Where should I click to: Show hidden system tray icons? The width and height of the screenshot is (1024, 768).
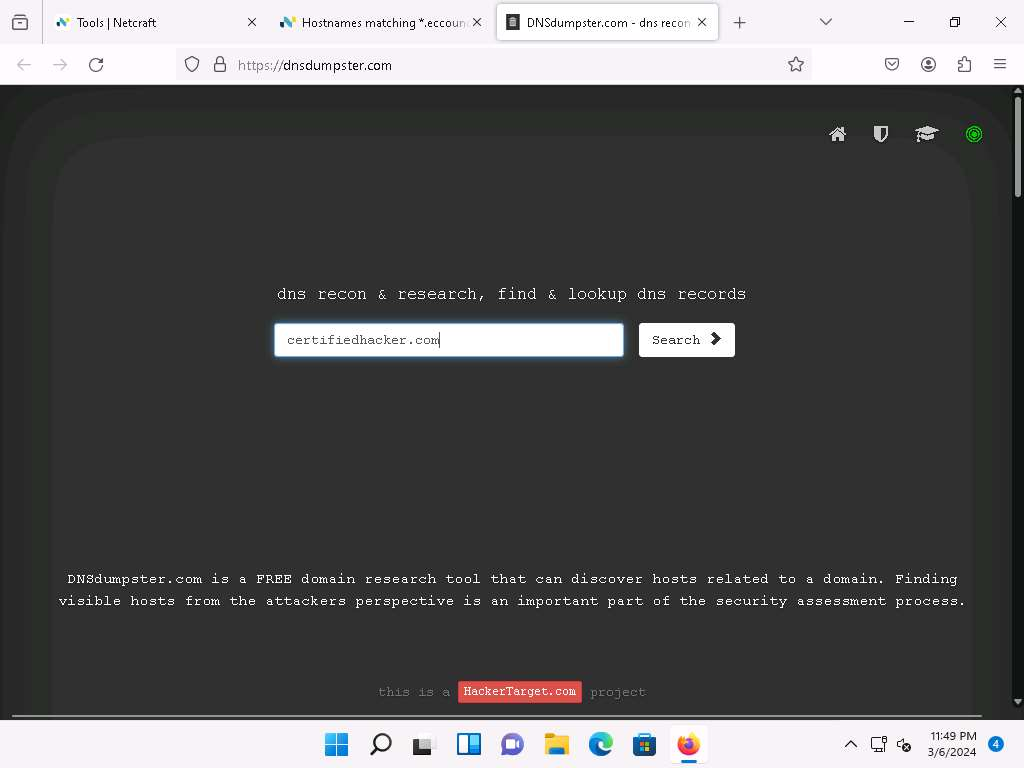[x=851, y=744]
